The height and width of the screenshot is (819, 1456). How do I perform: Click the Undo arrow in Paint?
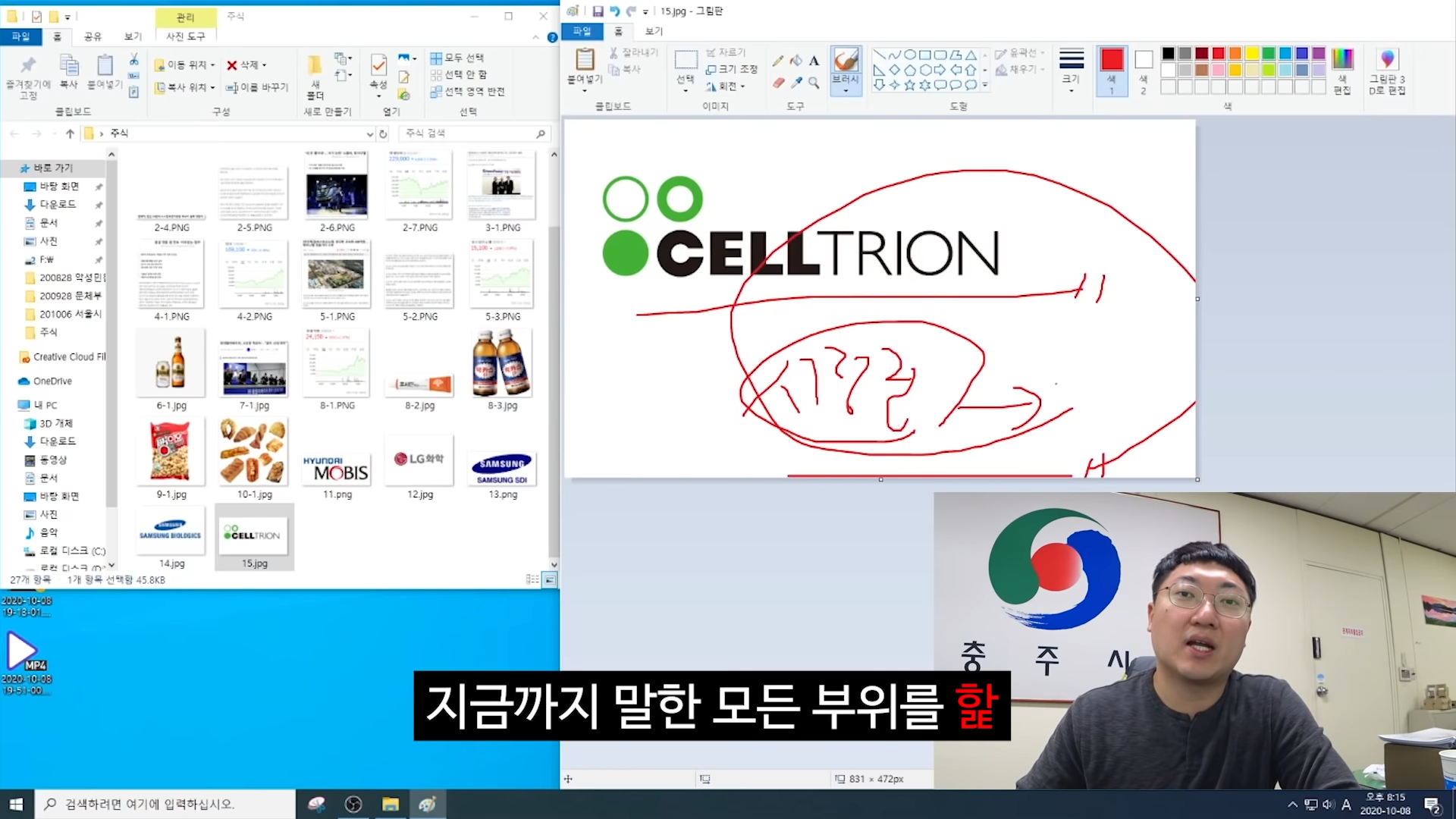(614, 11)
